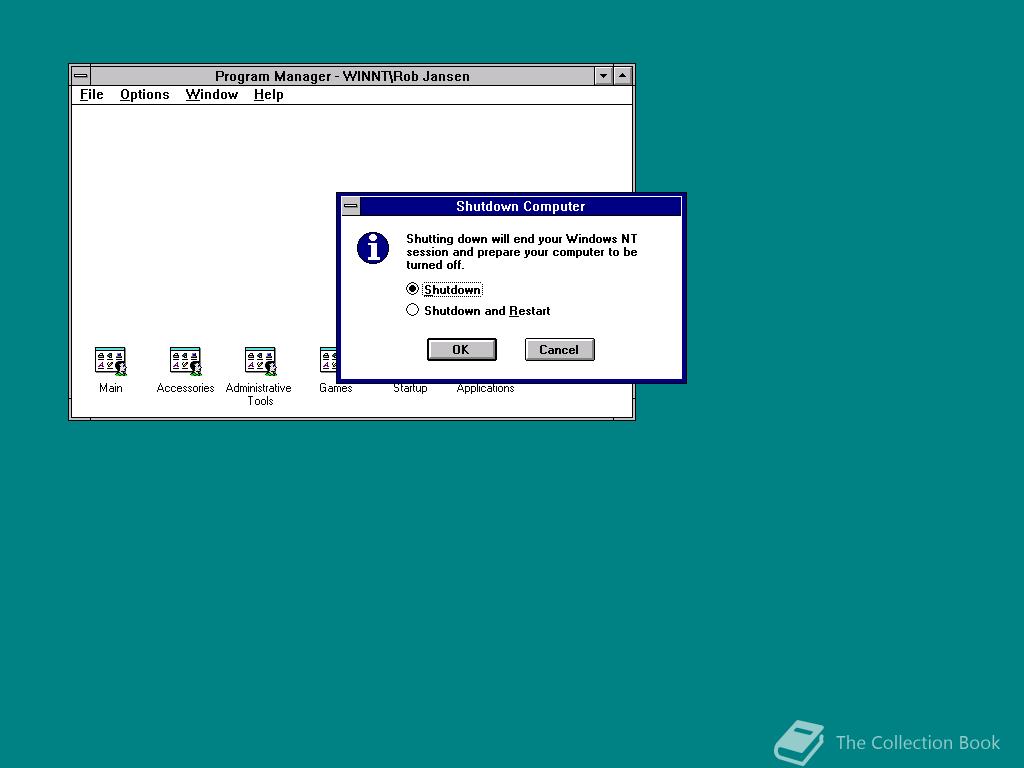Open the Main program group icon
The width and height of the screenshot is (1024, 768).
110,361
